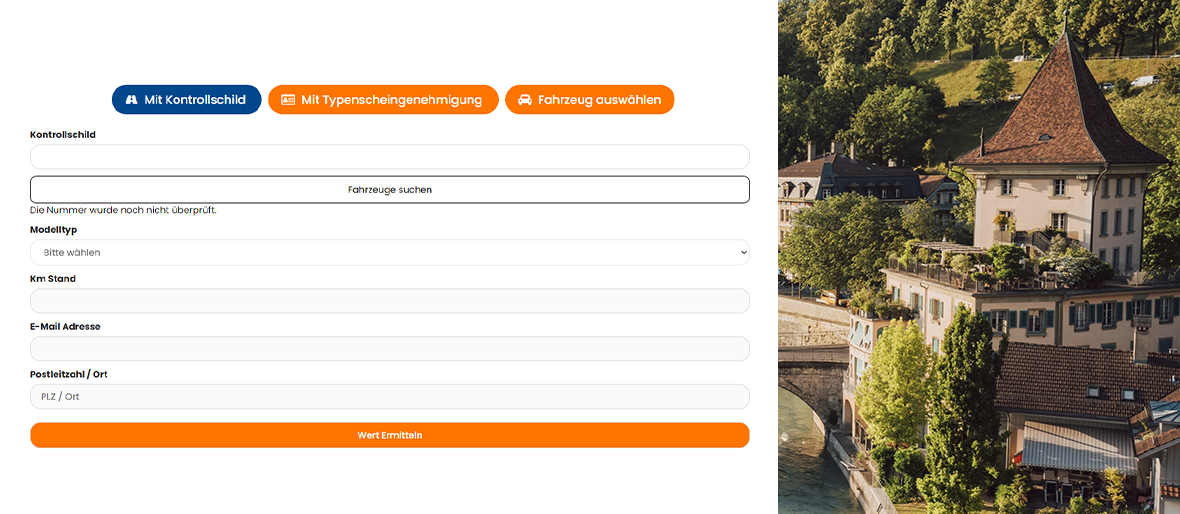Screen dimensions: 1180x514
Task: Open the Modelltyp Bitte wählen dropdown
Action: pos(390,252)
